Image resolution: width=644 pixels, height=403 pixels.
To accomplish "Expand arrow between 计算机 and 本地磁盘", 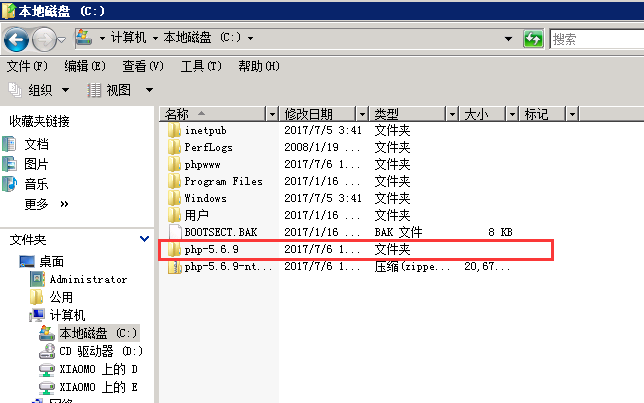I will point(155,38).
